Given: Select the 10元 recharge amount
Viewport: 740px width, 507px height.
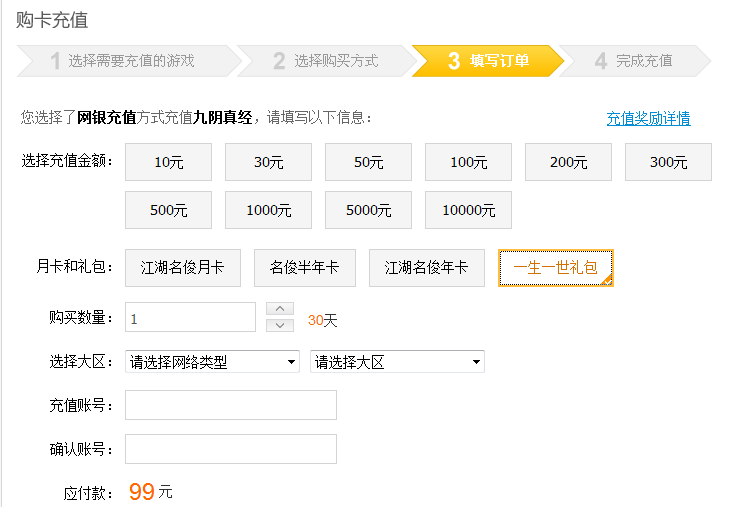Looking at the screenshot, I should [x=168, y=162].
